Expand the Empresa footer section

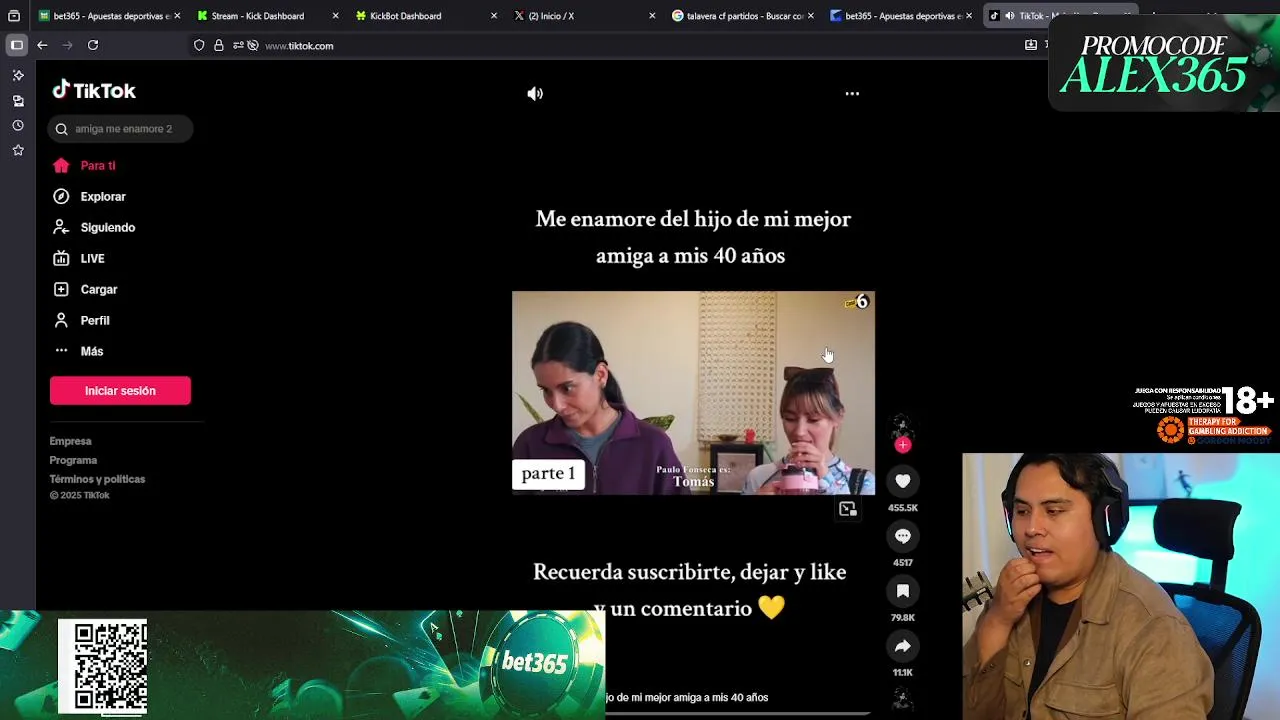[x=71, y=441]
